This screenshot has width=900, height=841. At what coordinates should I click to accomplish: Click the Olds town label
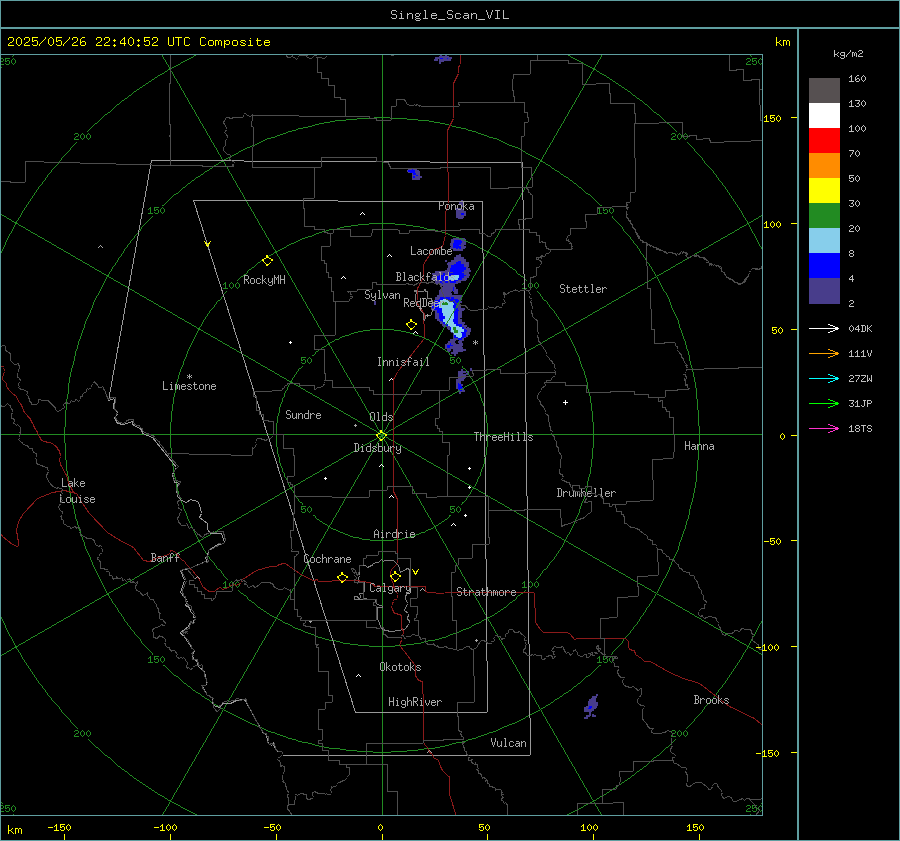381,417
